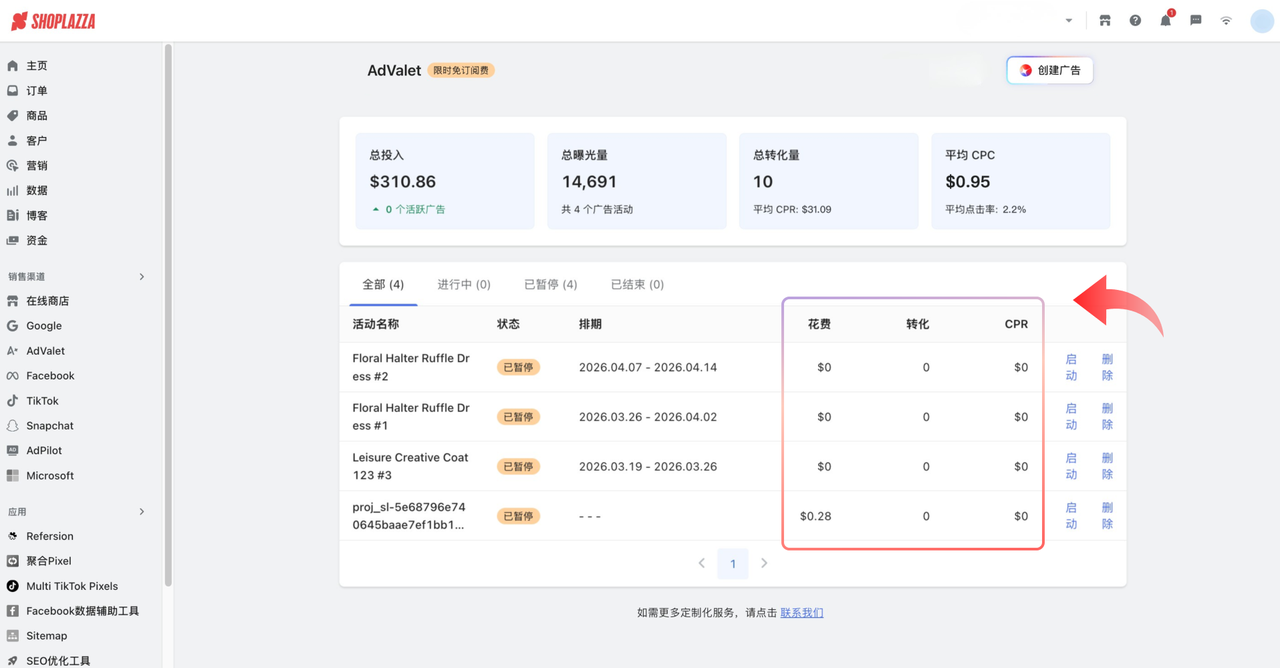Open the store icon in top bar
The width and height of the screenshot is (1280, 668).
pos(1105,20)
